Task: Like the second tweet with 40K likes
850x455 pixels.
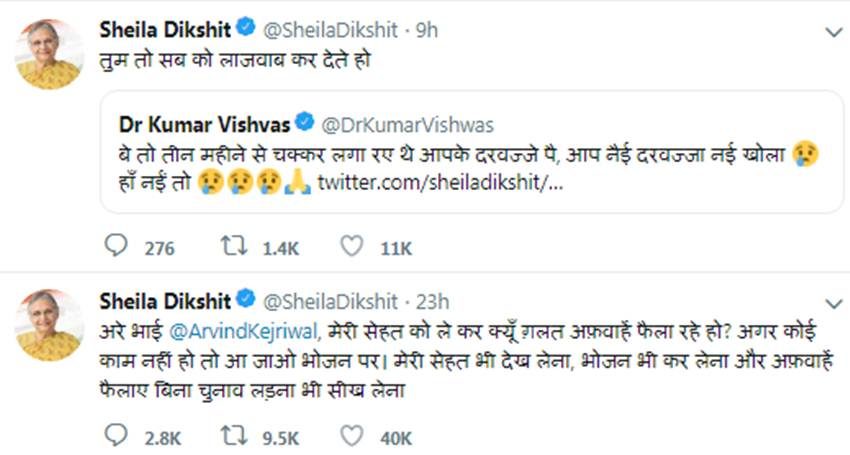Action: (350, 437)
